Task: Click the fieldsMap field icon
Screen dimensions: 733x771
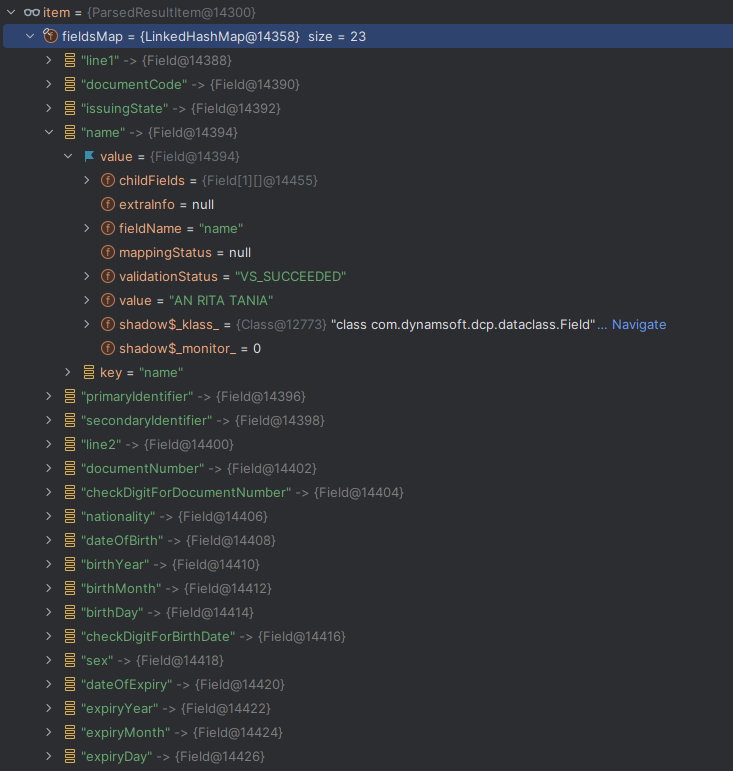Action: coord(50,36)
